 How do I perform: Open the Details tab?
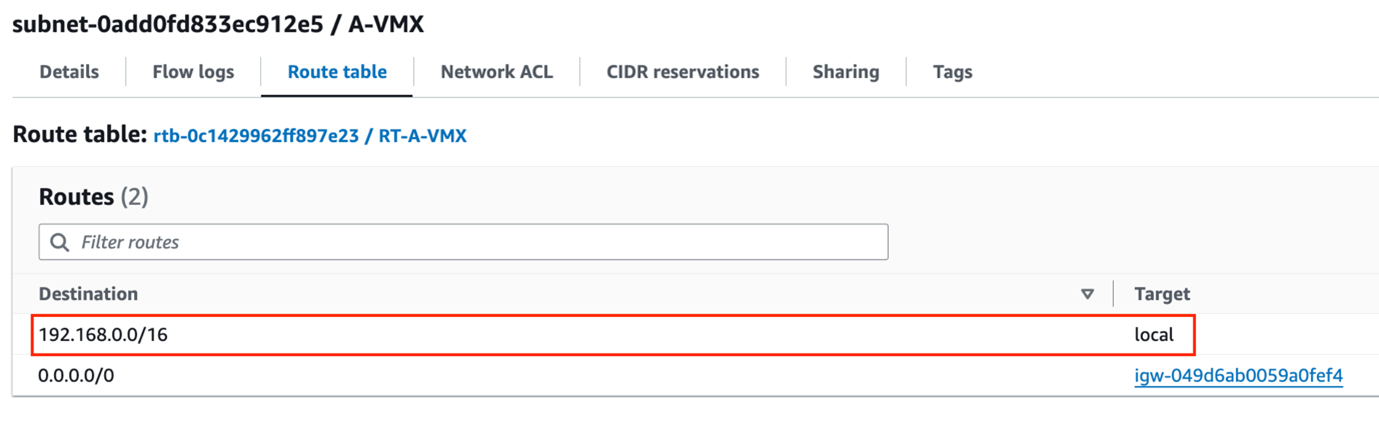(69, 72)
